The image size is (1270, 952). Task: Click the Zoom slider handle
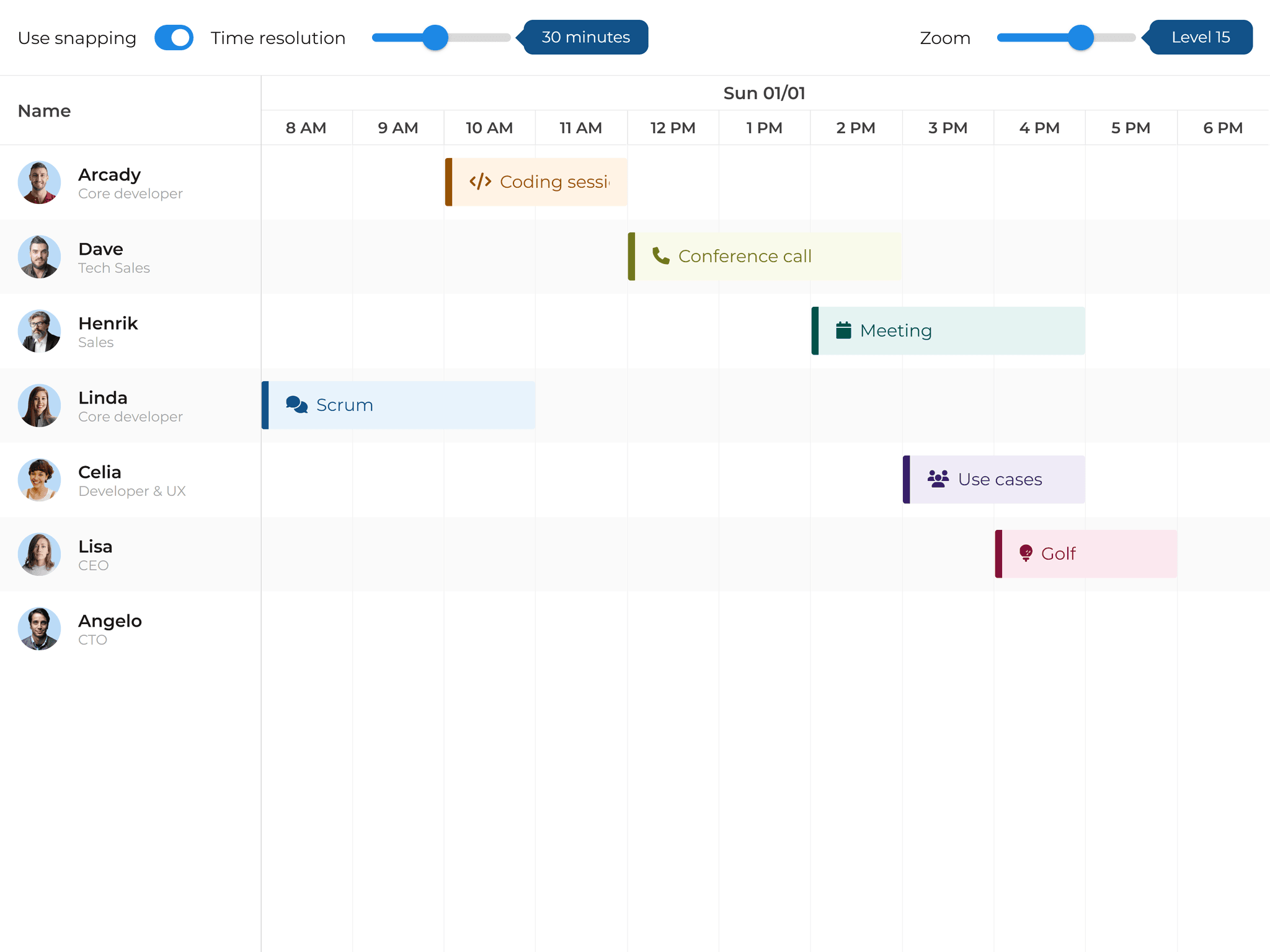click(x=1081, y=38)
